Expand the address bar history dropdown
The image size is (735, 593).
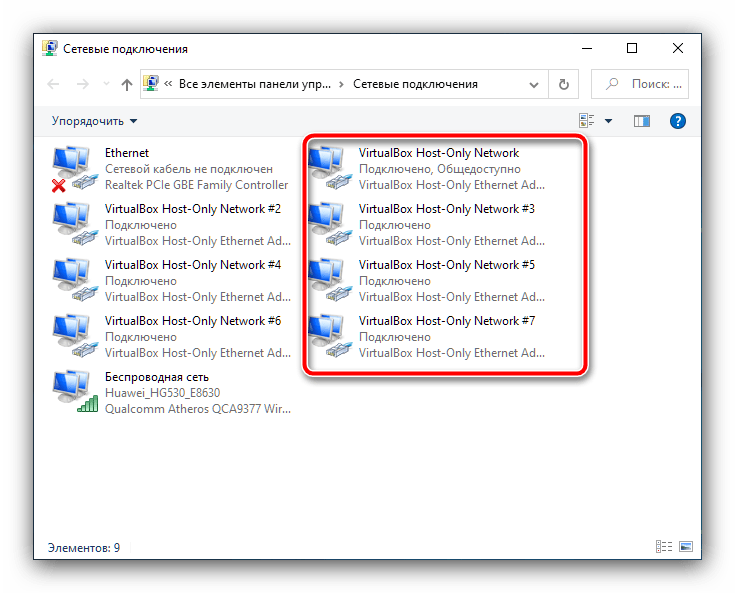533,85
